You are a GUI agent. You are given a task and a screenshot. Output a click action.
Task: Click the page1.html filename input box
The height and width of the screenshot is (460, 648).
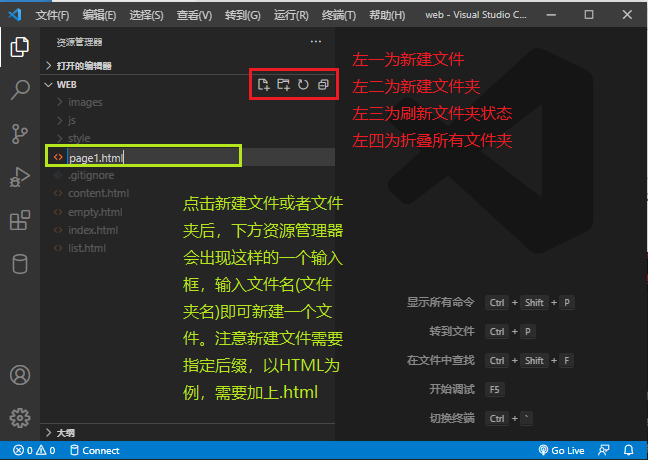point(150,157)
